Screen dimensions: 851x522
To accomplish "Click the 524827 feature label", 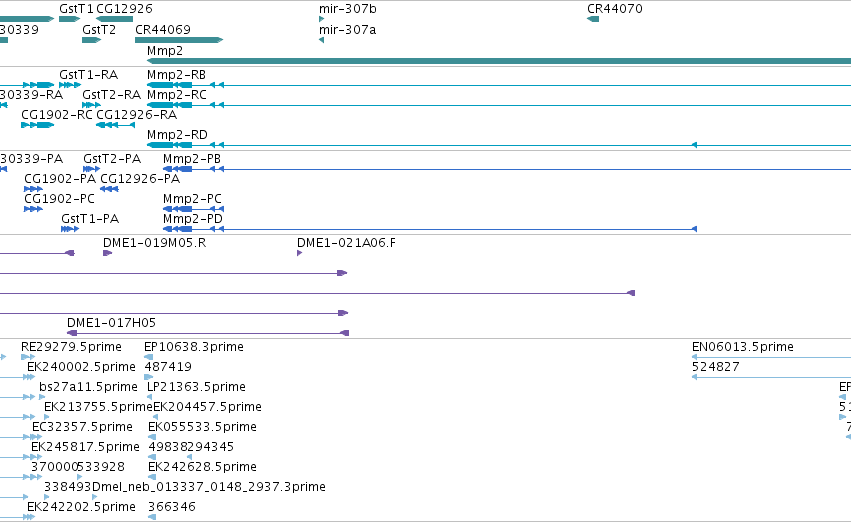I will pyautogui.click(x=715, y=367).
